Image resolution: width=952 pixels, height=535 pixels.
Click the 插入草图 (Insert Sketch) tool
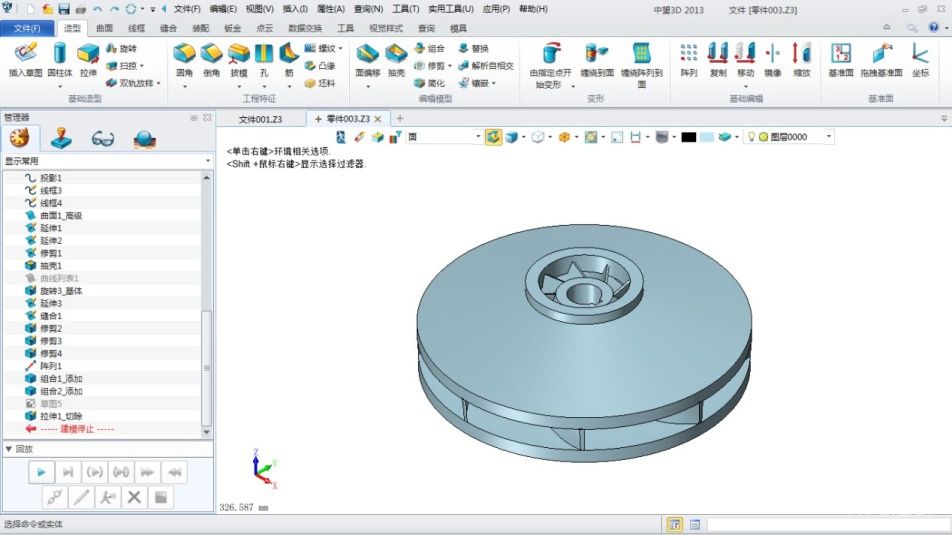25,59
